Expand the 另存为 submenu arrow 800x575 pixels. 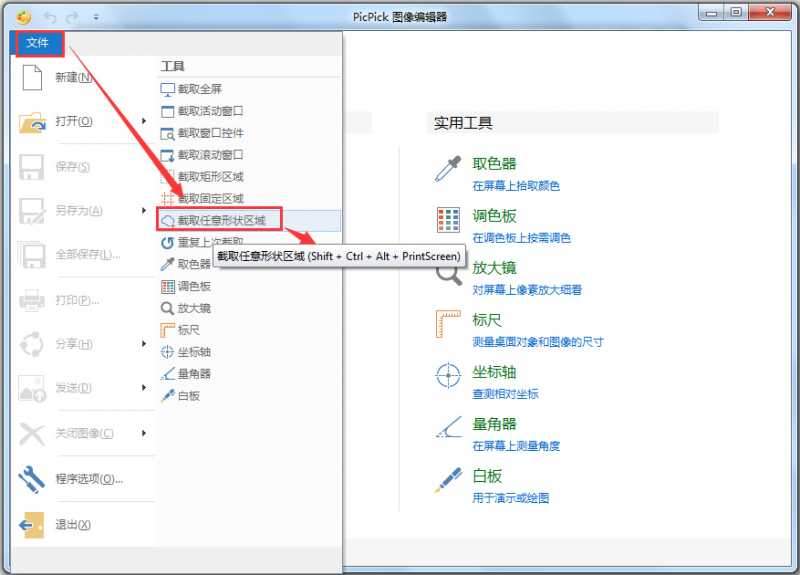point(144,210)
